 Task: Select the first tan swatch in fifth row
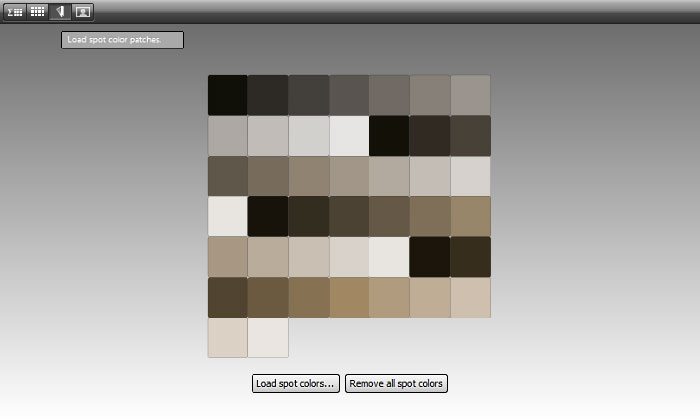click(228, 257)
